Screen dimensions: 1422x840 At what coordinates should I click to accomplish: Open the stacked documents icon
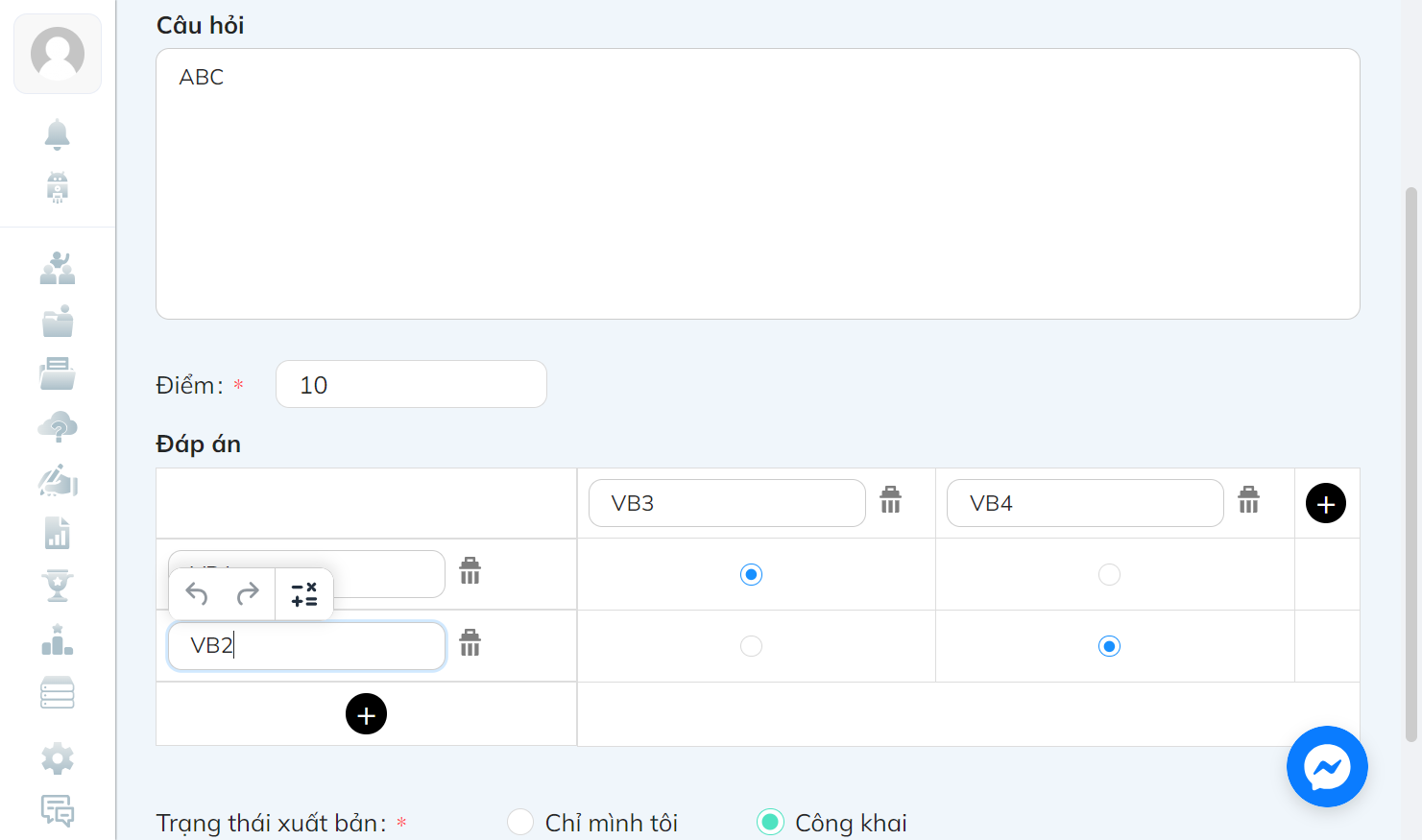click(x=58, y=373)
